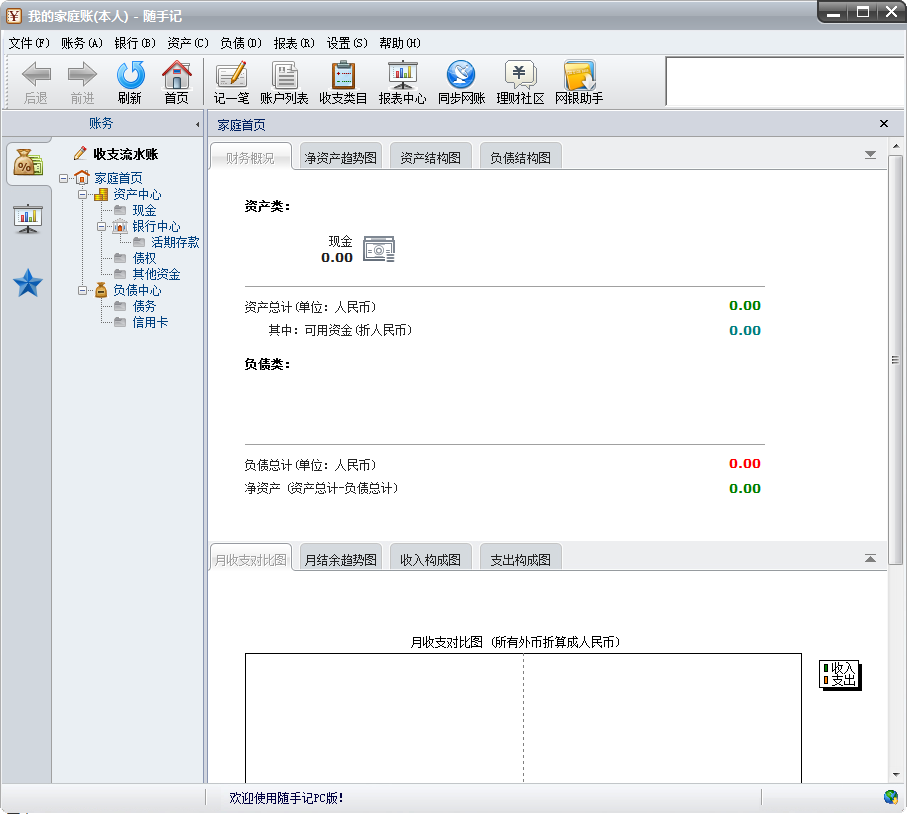Collapse the upper finance overview panel arrow
The height and width of the screenshot is (814, 908).
(870, 155)
